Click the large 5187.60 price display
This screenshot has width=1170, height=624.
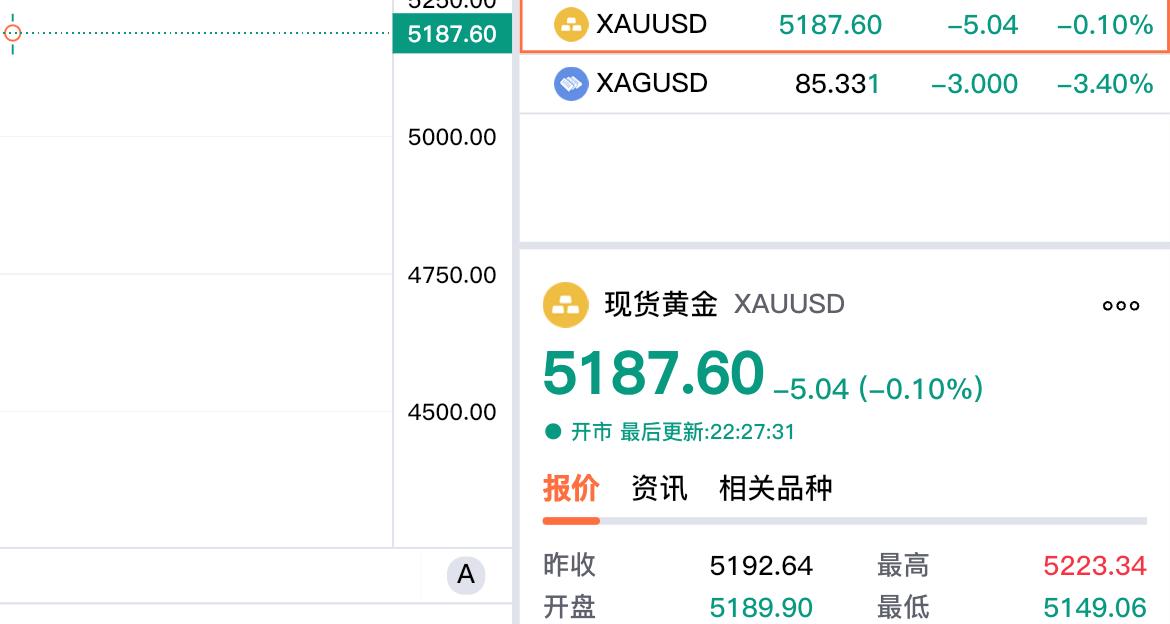coord(652,375)
